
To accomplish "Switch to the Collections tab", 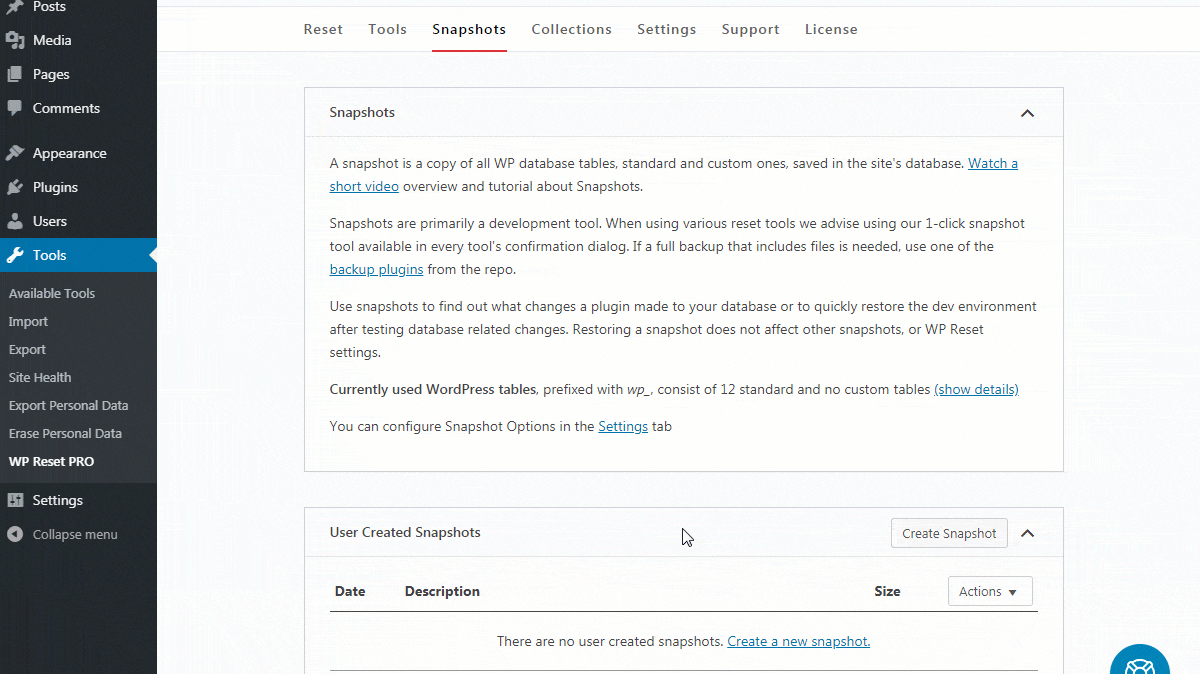I will coord(571,29).
